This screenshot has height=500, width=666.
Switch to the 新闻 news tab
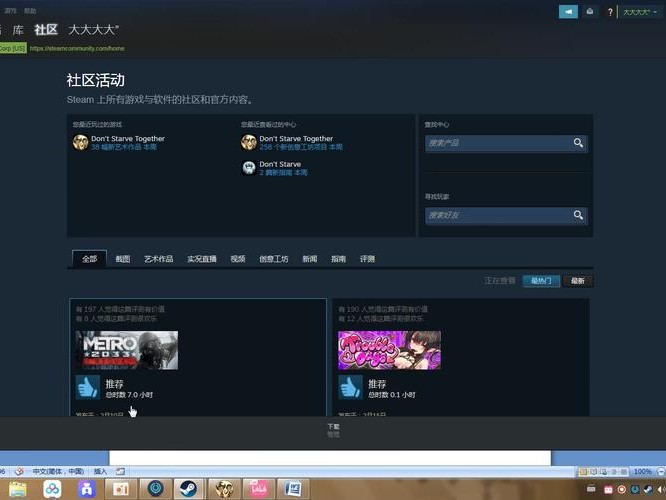point(310,259)
